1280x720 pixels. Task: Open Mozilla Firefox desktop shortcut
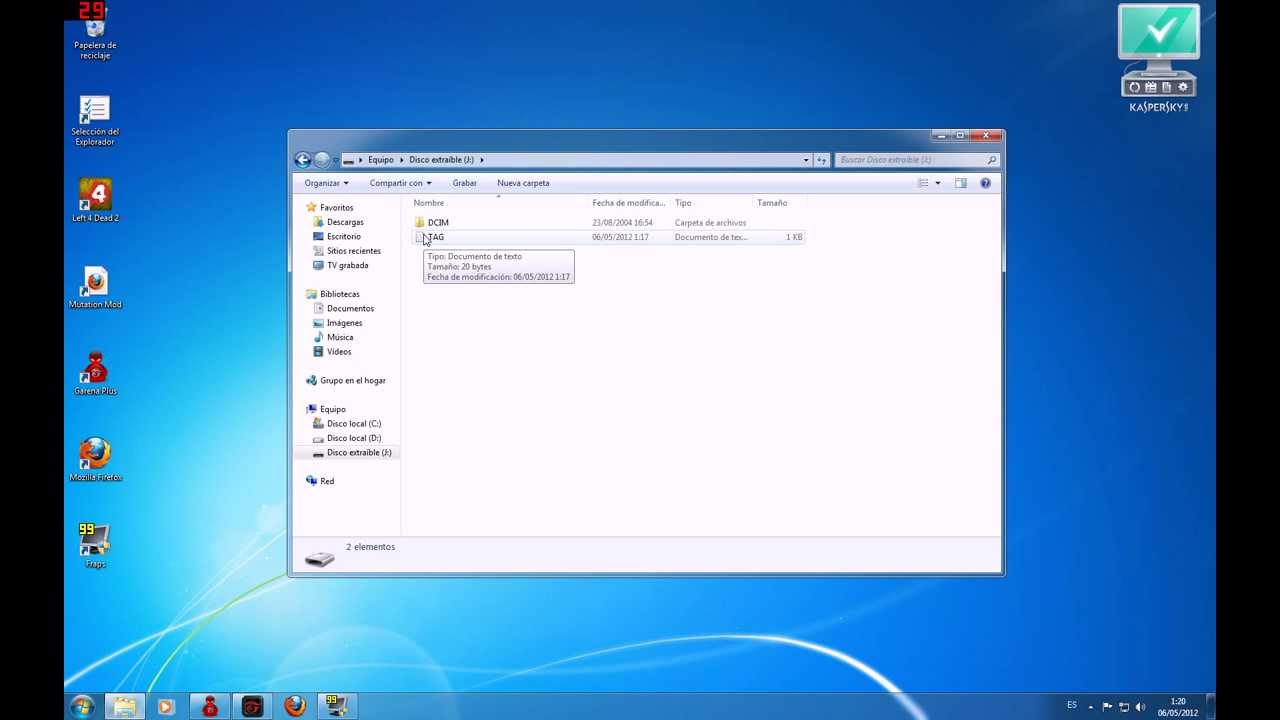tap(95, 460)
